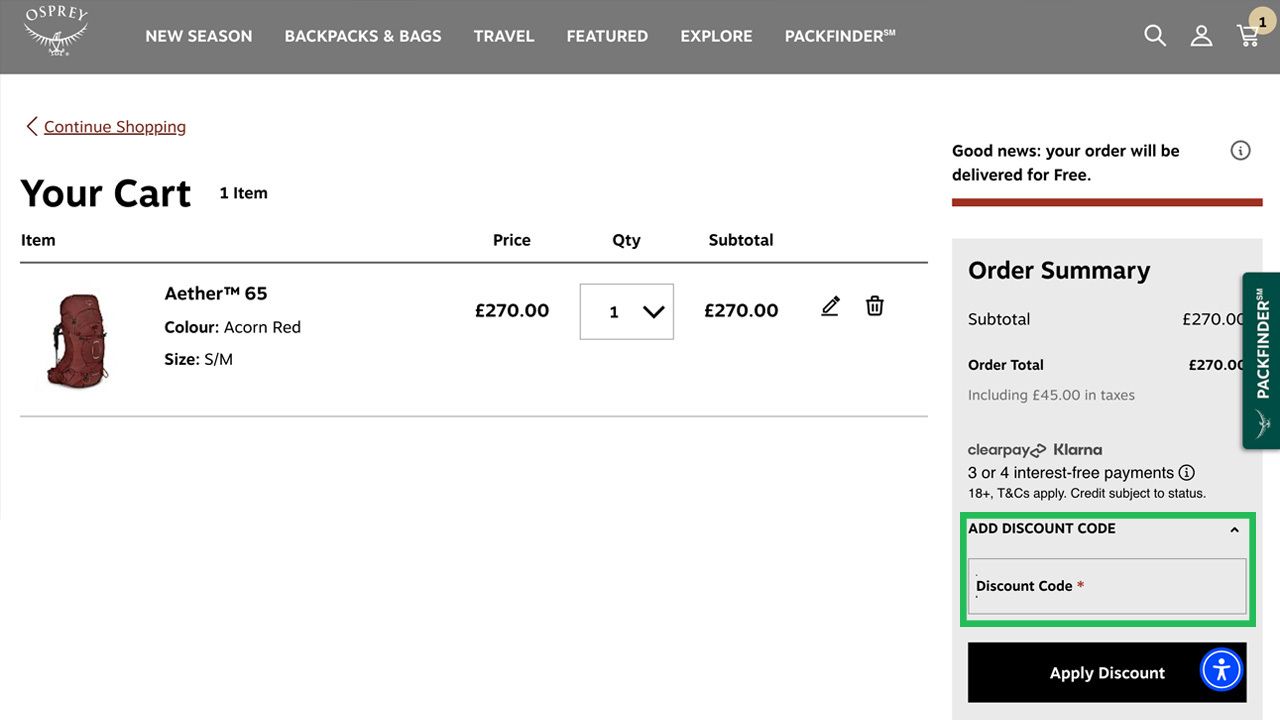Screen dimensions: 1280x720
Task: Click the free delivery good news message
Action: coord(1066,163)
